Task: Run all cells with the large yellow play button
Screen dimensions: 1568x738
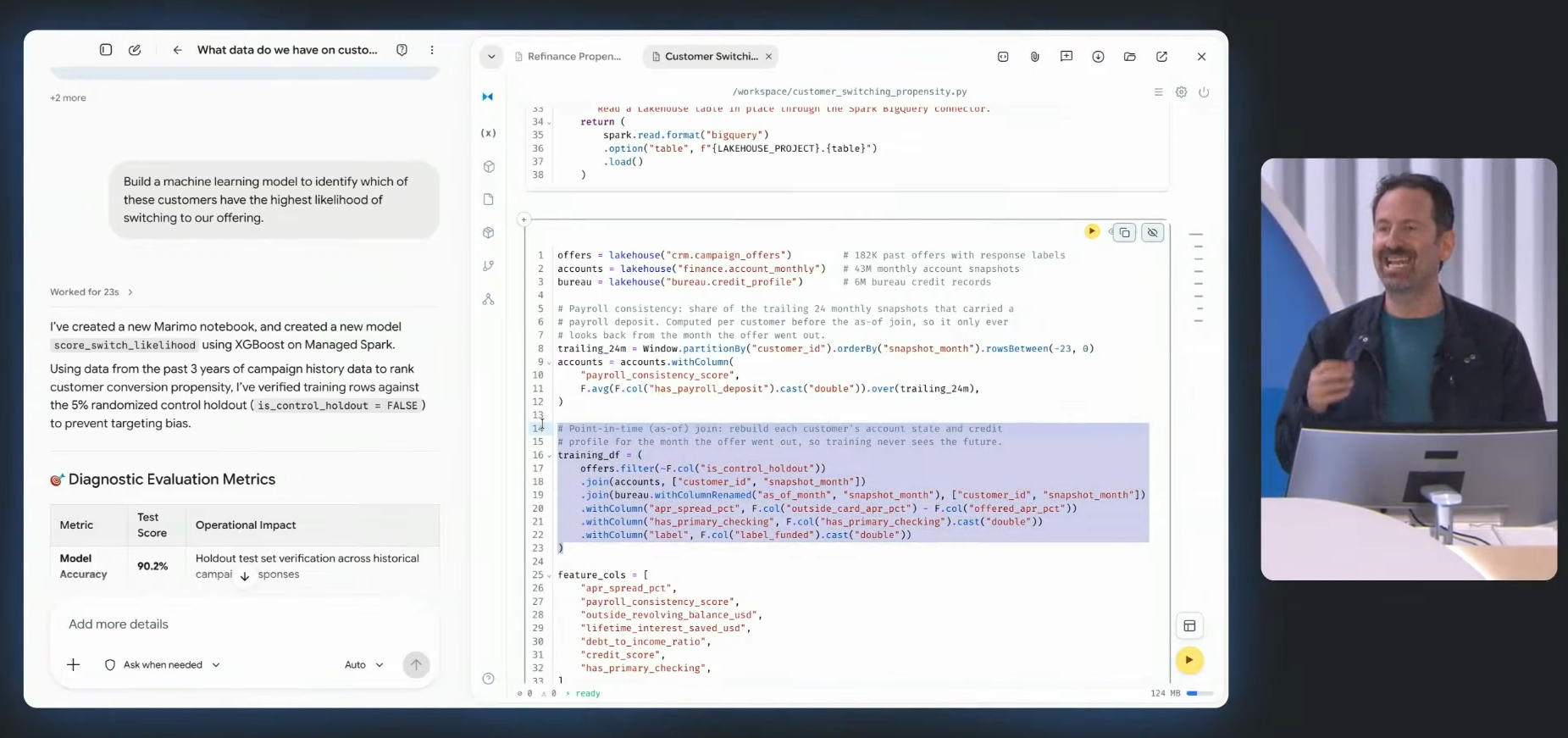Action: click(1189, 660)
